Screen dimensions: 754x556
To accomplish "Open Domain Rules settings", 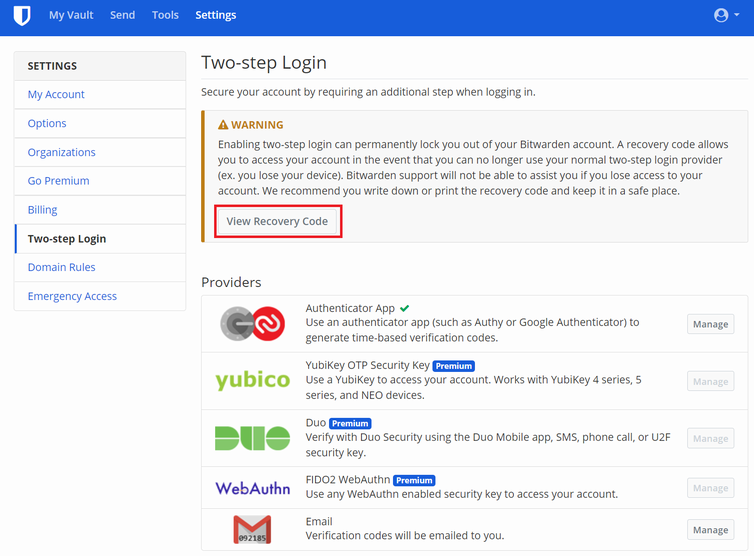I will 100,267.
